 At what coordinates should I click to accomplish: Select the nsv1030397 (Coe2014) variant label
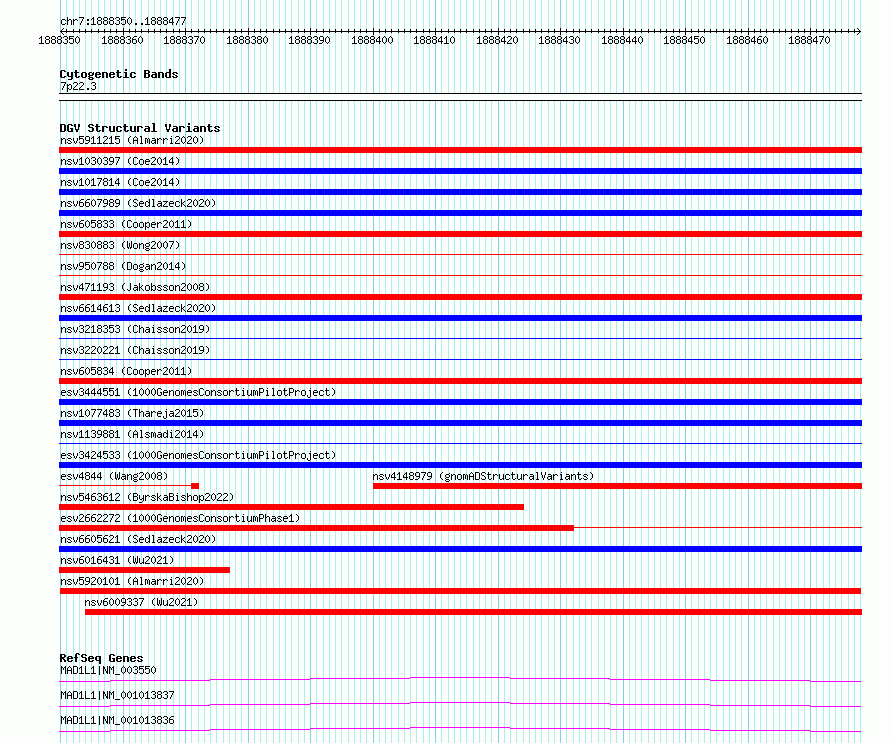[x=120, y=161]
